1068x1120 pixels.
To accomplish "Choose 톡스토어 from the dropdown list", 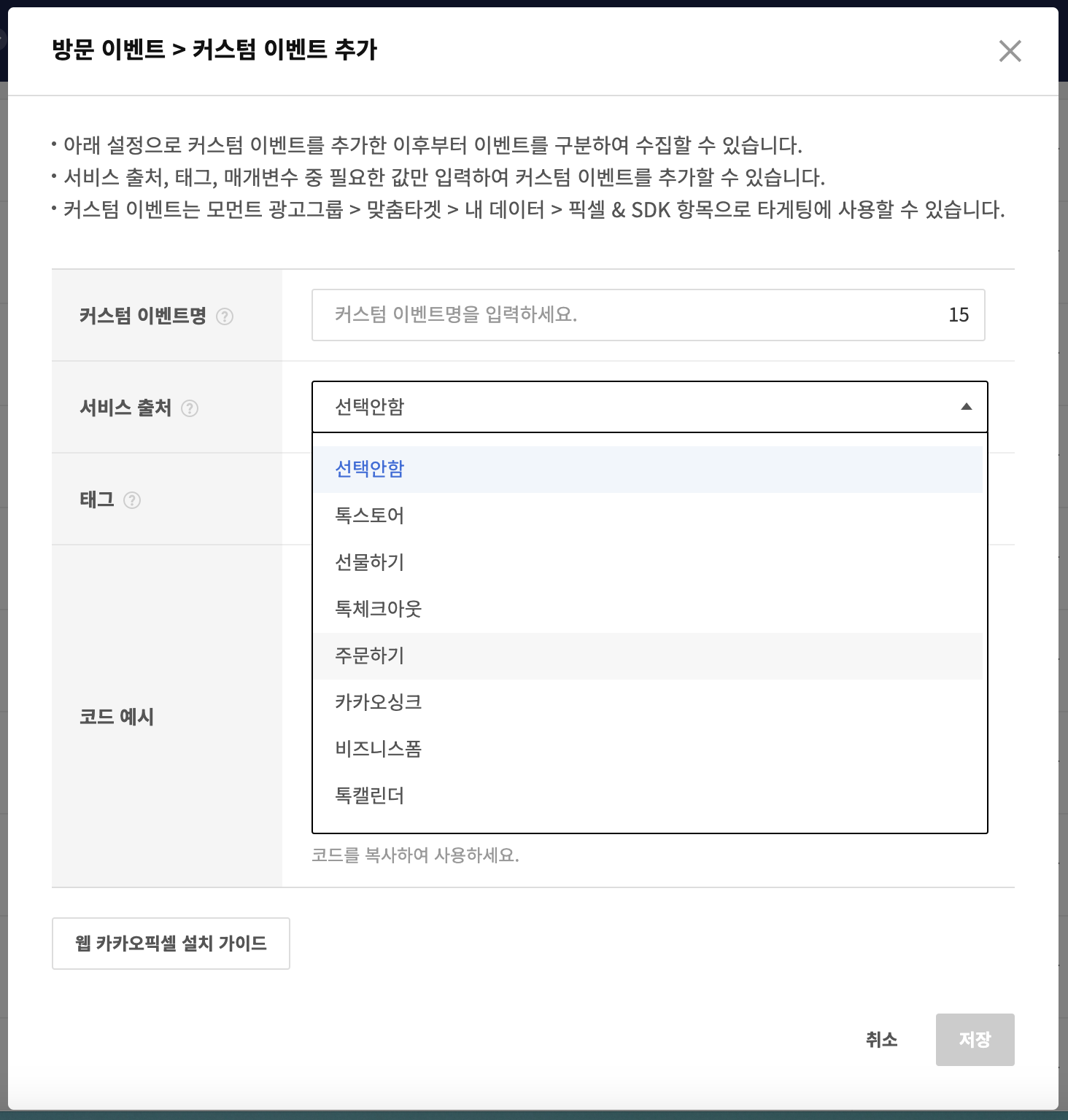I will (369, 516).
